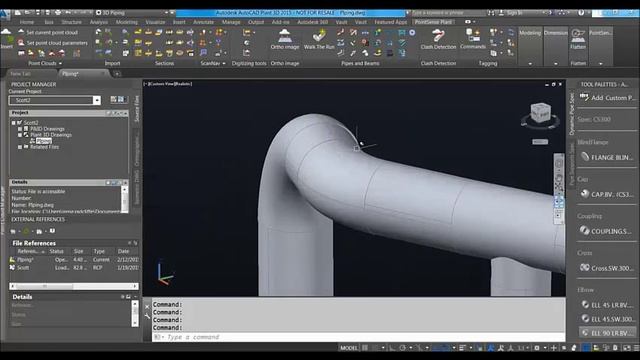This screenshot has width=640, height=360.
Task: Click the MODEL status bar button
Action: click(349, 348)
